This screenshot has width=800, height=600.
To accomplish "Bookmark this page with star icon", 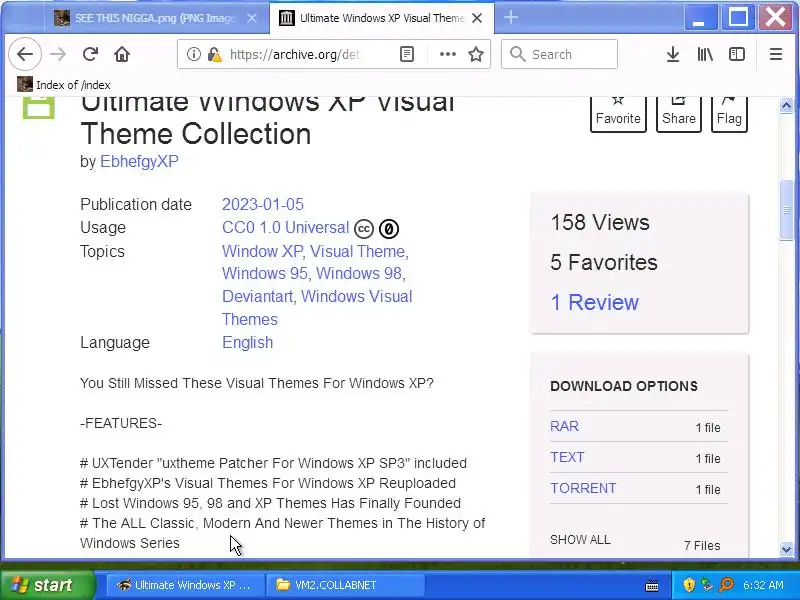I will [476, 54].
